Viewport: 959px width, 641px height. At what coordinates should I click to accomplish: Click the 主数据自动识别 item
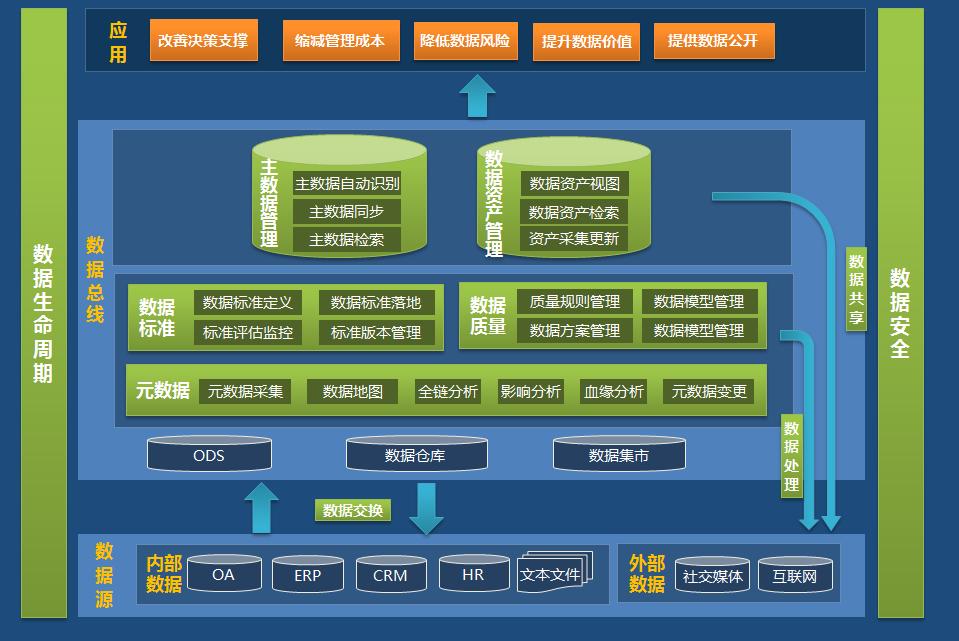(347, 183)
